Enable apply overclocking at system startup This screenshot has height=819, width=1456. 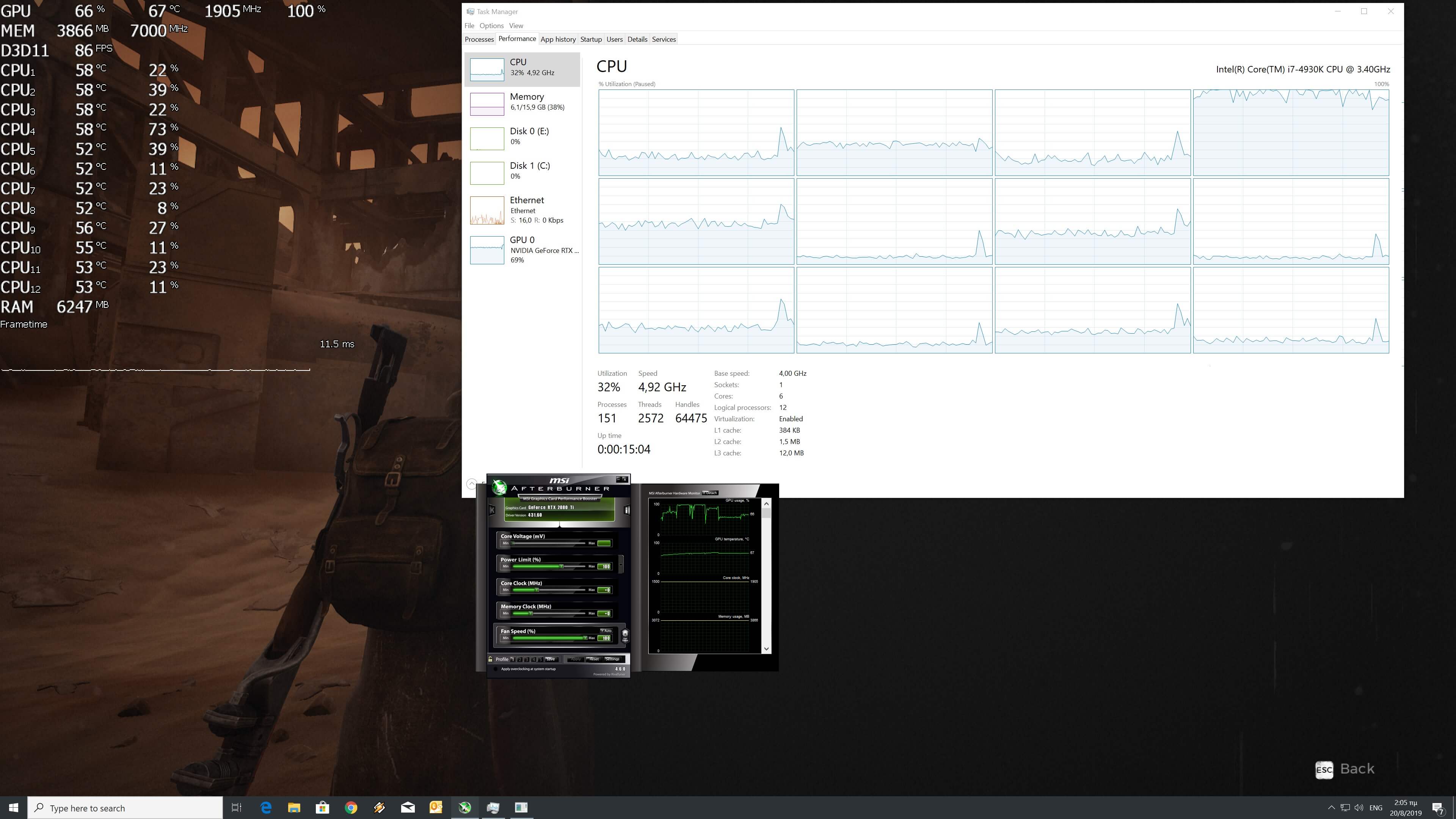click(x=496, y=668)
